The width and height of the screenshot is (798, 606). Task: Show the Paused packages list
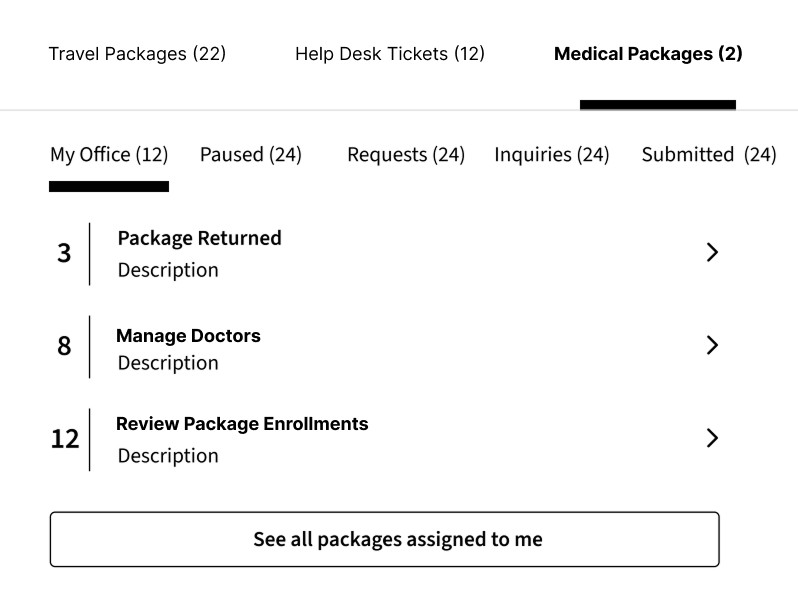point(250,155)
